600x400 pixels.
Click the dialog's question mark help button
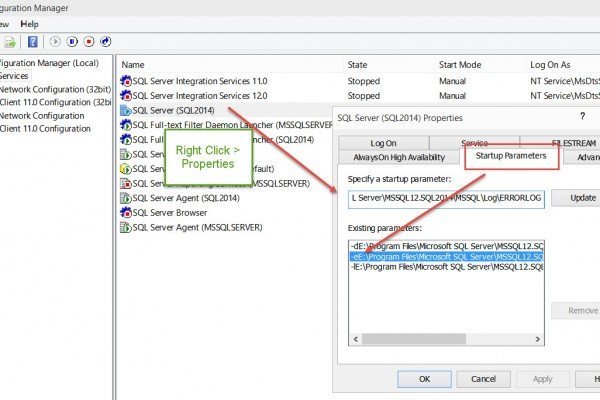[582, 116]
